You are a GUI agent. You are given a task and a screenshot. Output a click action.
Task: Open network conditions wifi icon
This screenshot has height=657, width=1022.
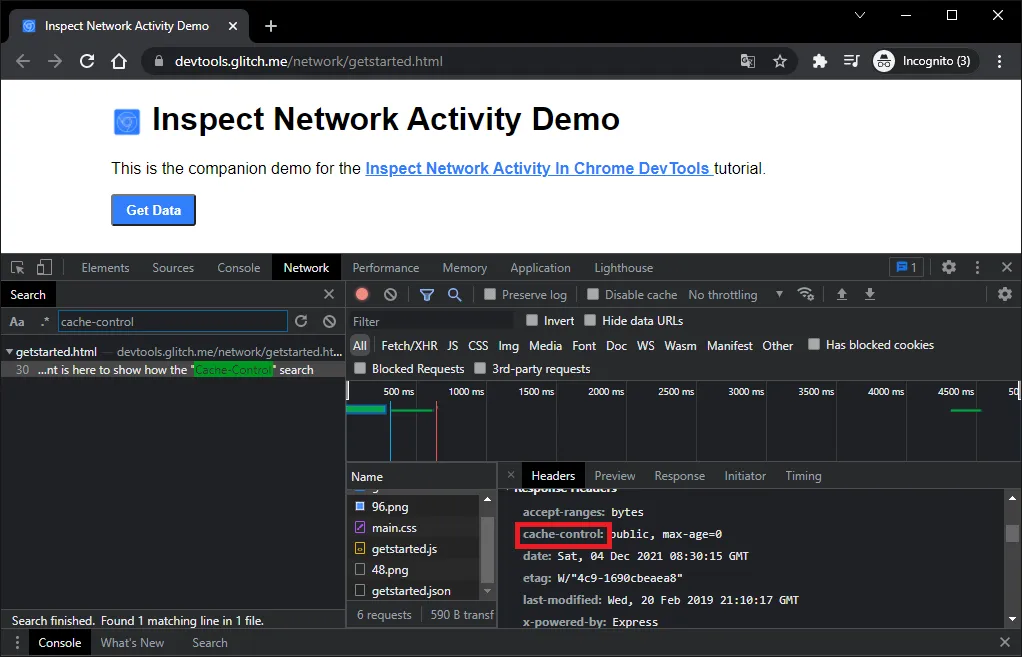point(806,294)
